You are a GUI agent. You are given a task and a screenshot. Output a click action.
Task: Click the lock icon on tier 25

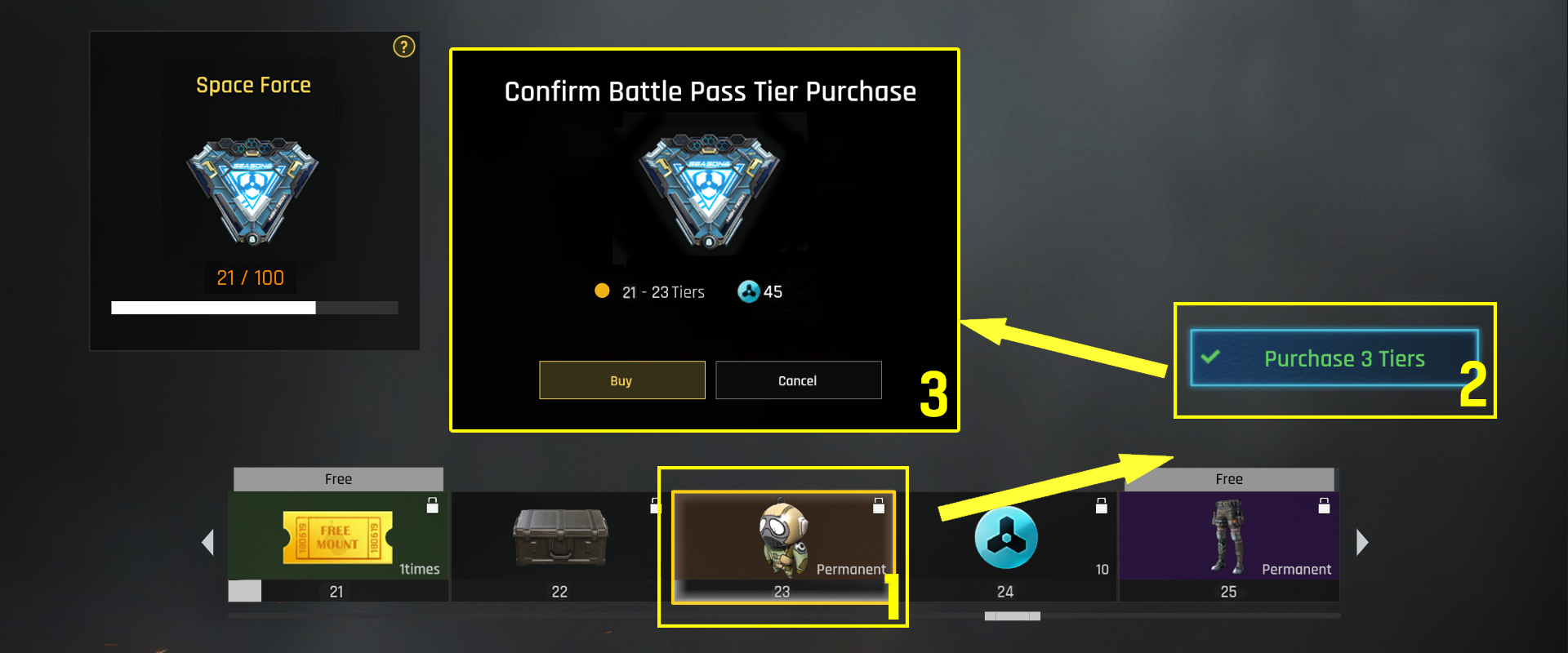point(1324,505)
